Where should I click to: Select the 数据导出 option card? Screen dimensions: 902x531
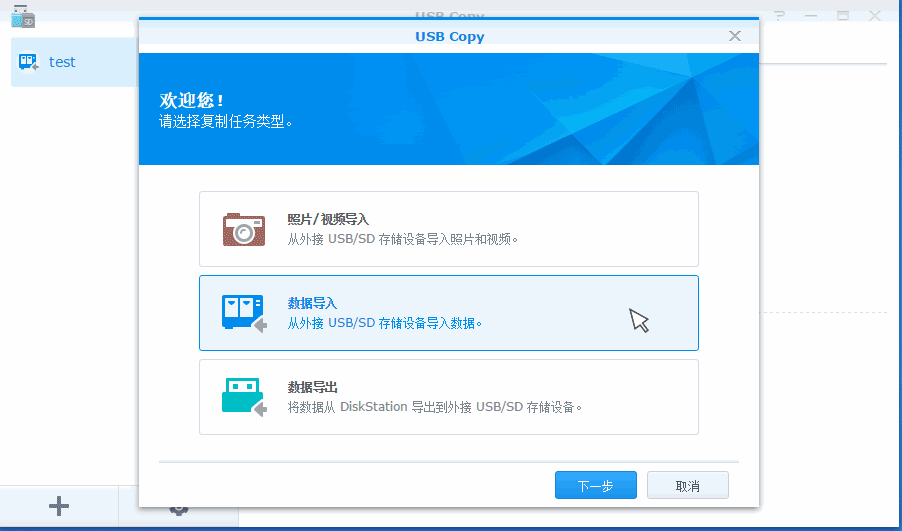click(449, 397)
